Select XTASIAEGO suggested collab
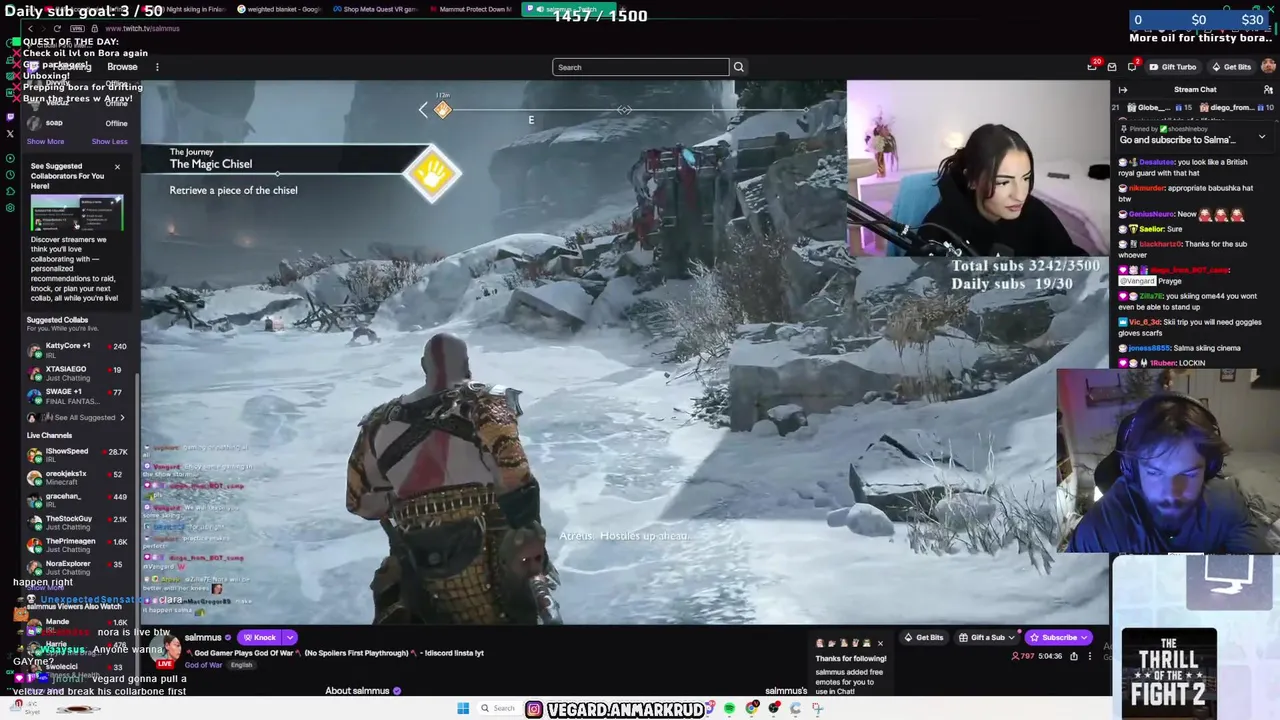Image resolution: width=1280 pixels, height=720 pixels. click(x=78, y=373)
